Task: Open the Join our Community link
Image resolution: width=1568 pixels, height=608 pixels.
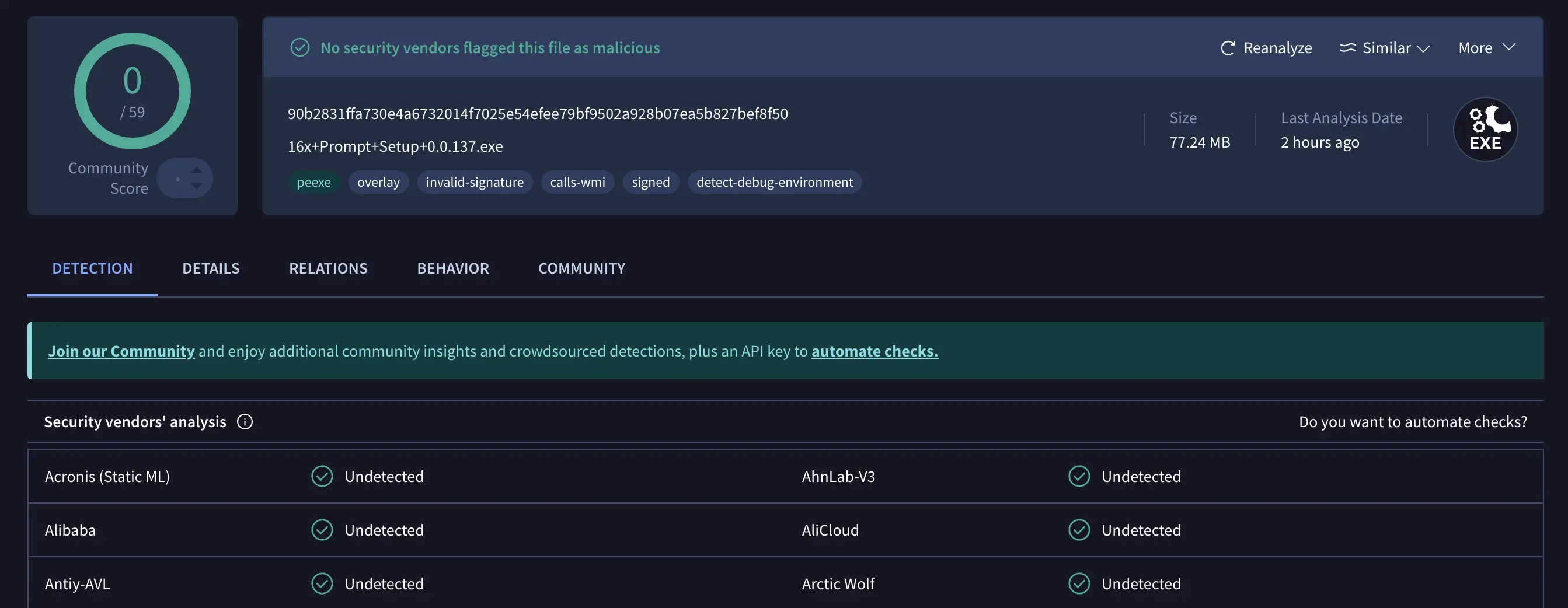Action: coord(121,351)
